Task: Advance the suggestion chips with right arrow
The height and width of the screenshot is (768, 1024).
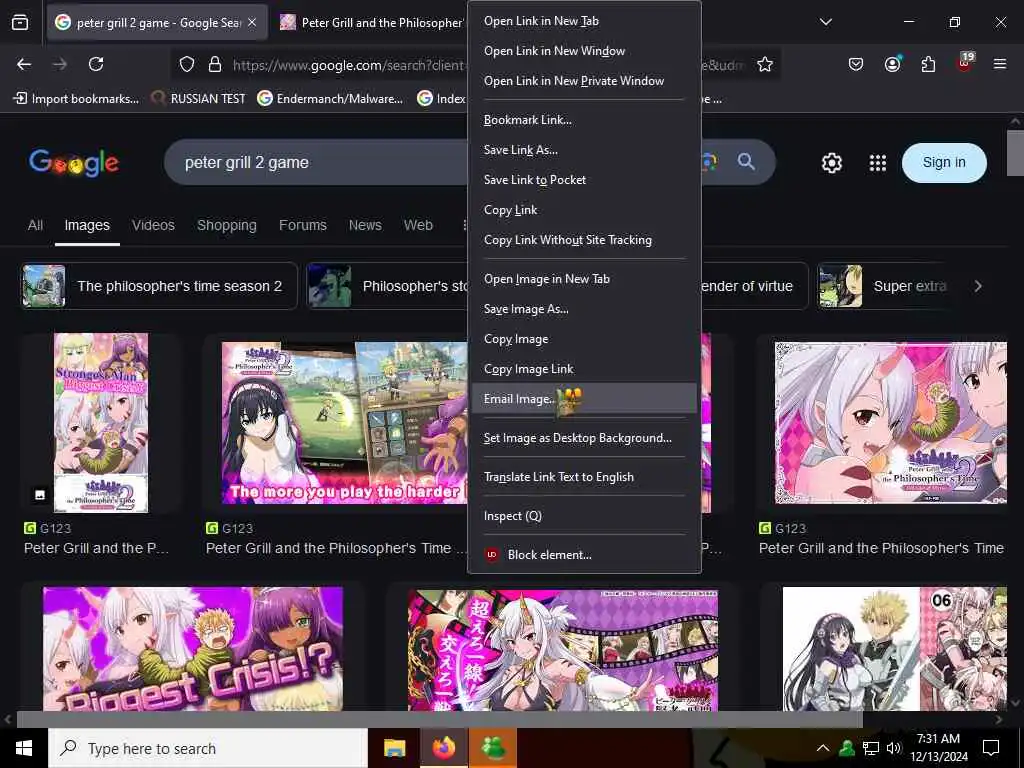Action: coord(978,286)
